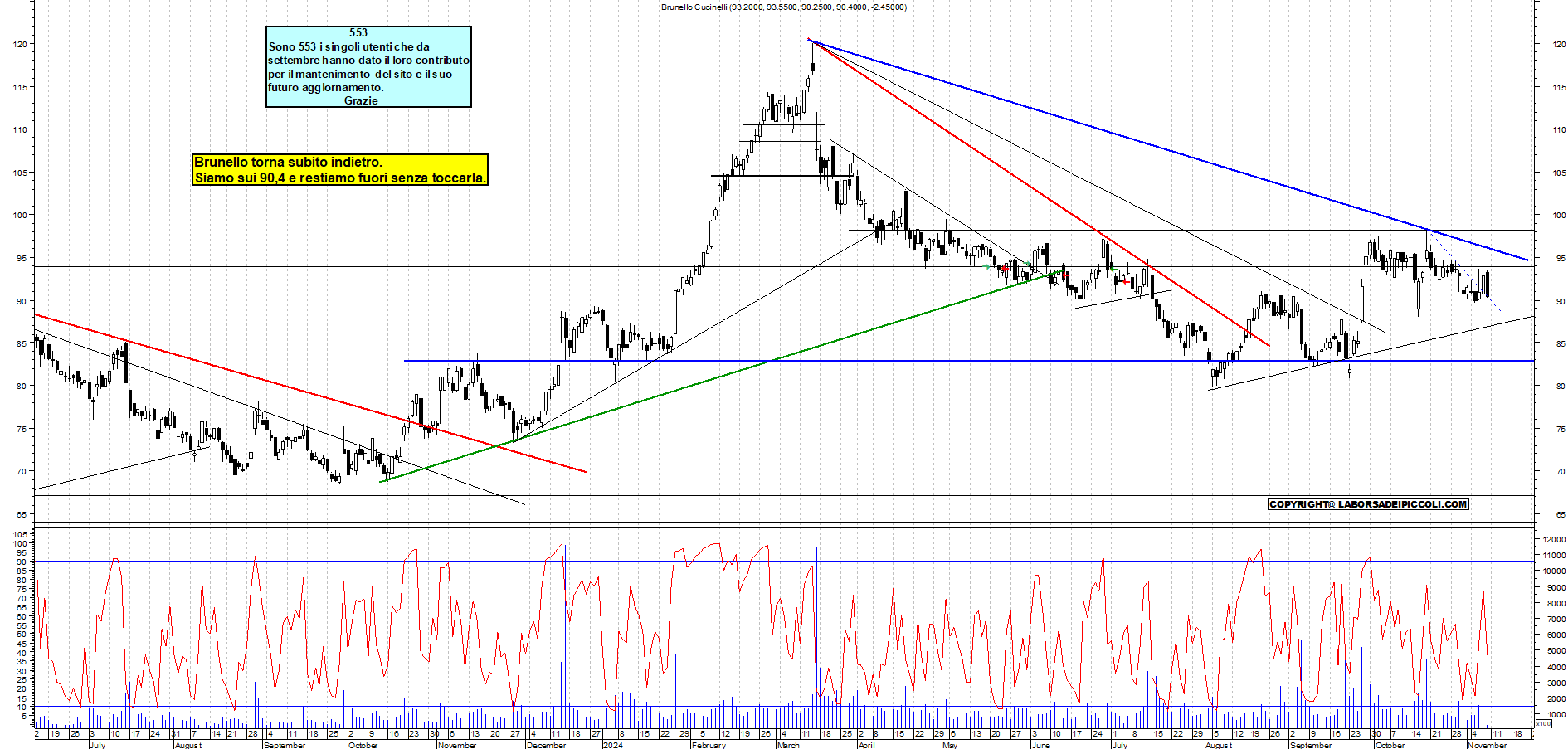The height and width of the screenshot is (749, 1568).
Task: Click the 6000 volume scale label
Action: tap(1556, 635)
